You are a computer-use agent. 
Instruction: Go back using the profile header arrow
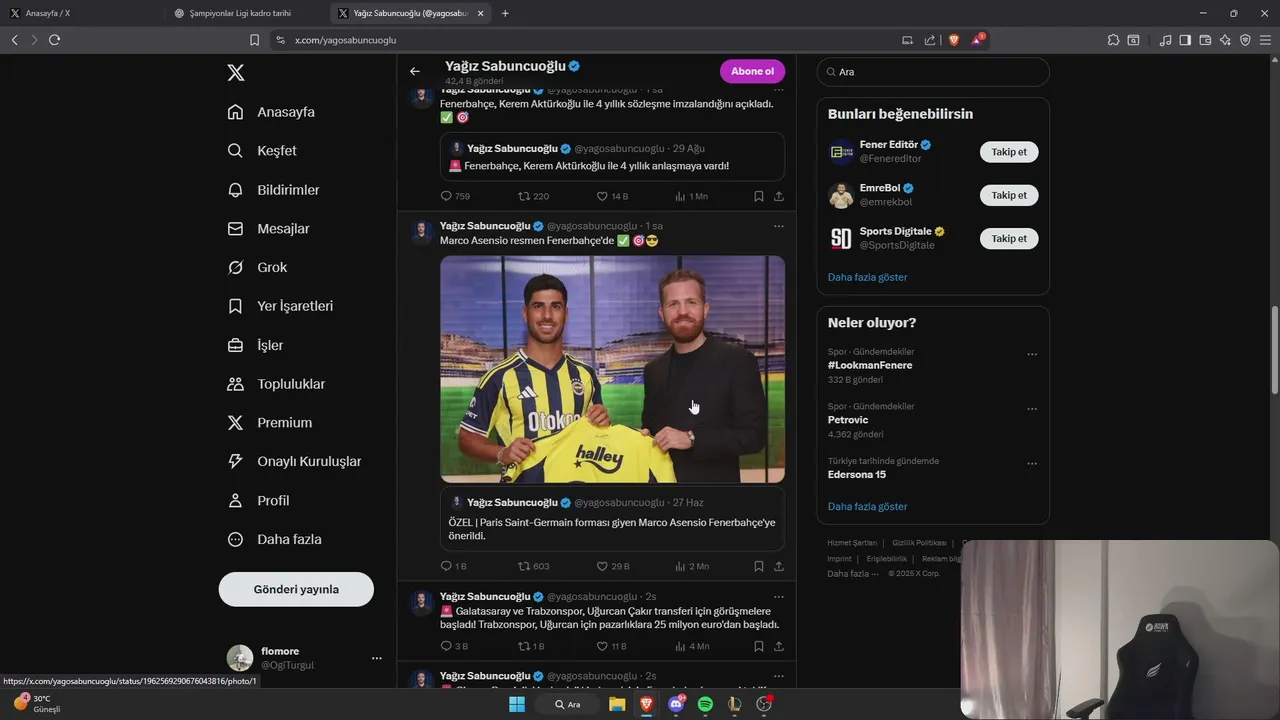point(415,72)
